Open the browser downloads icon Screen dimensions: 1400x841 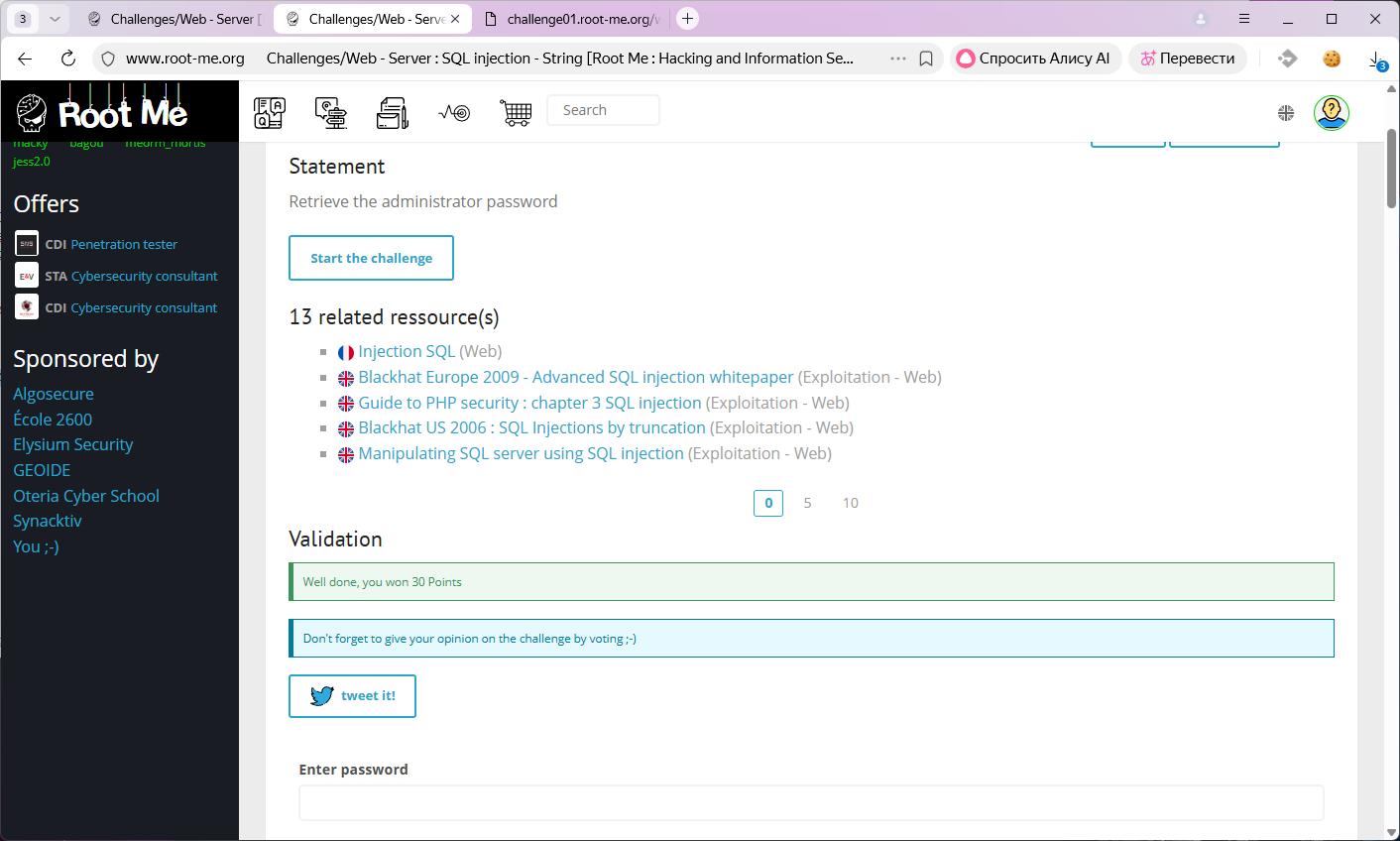pyautogui.click(x=1376, y=60)
